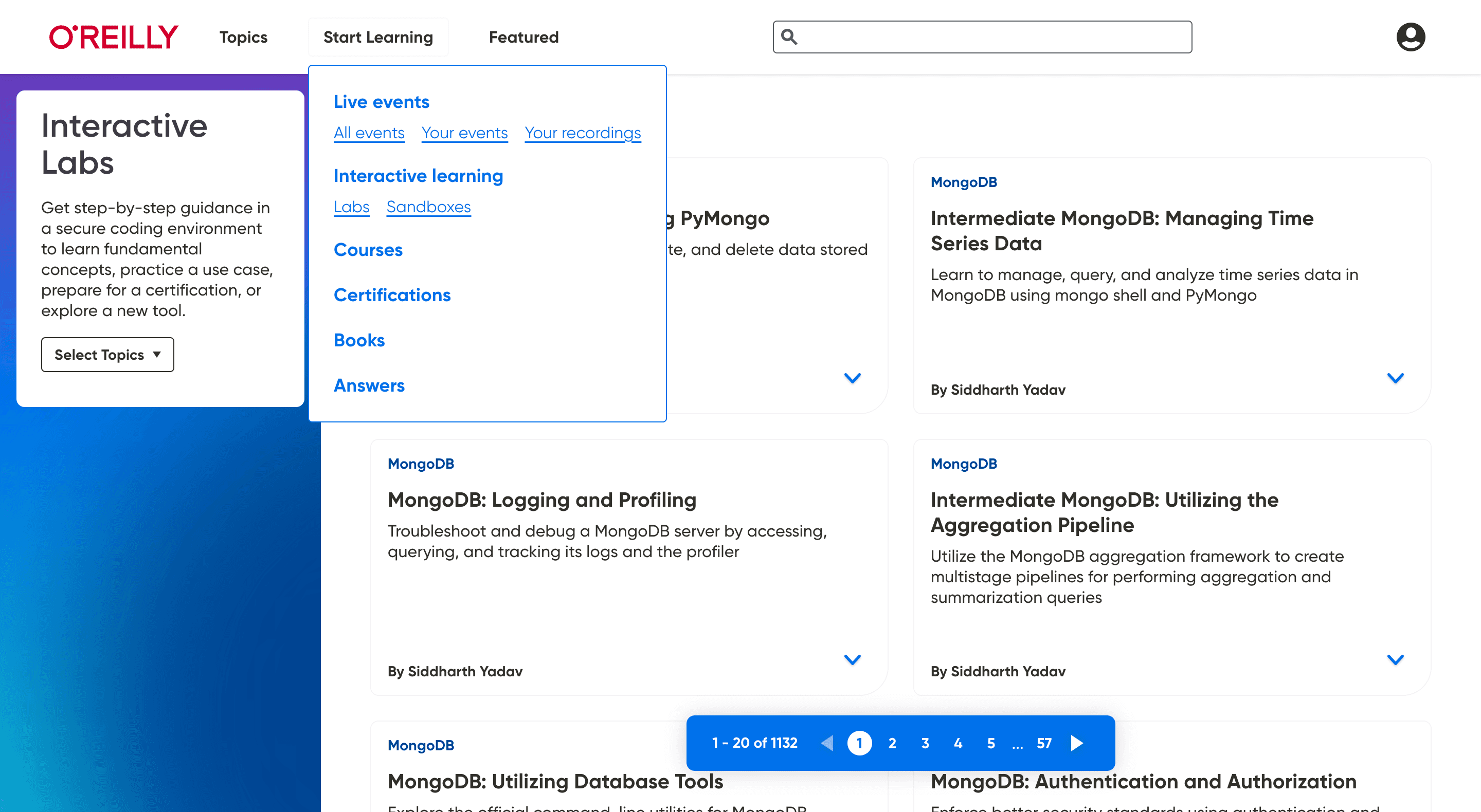Screen dimensions: 1481x812
Task: Go to the next page arrow in pagination
Action: [x=1077, y=743]
